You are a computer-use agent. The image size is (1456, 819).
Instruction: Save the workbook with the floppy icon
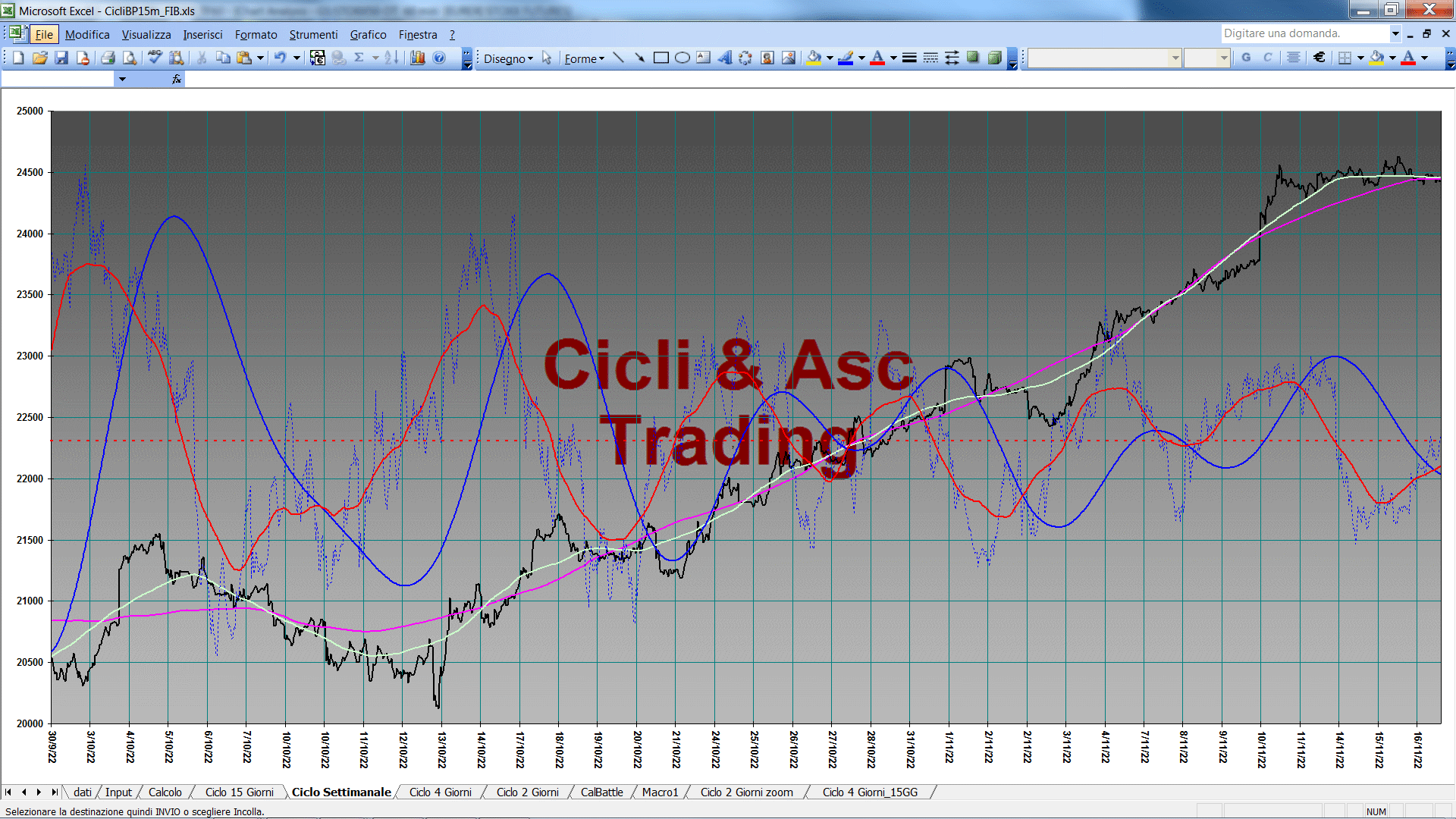pos(61,58)
